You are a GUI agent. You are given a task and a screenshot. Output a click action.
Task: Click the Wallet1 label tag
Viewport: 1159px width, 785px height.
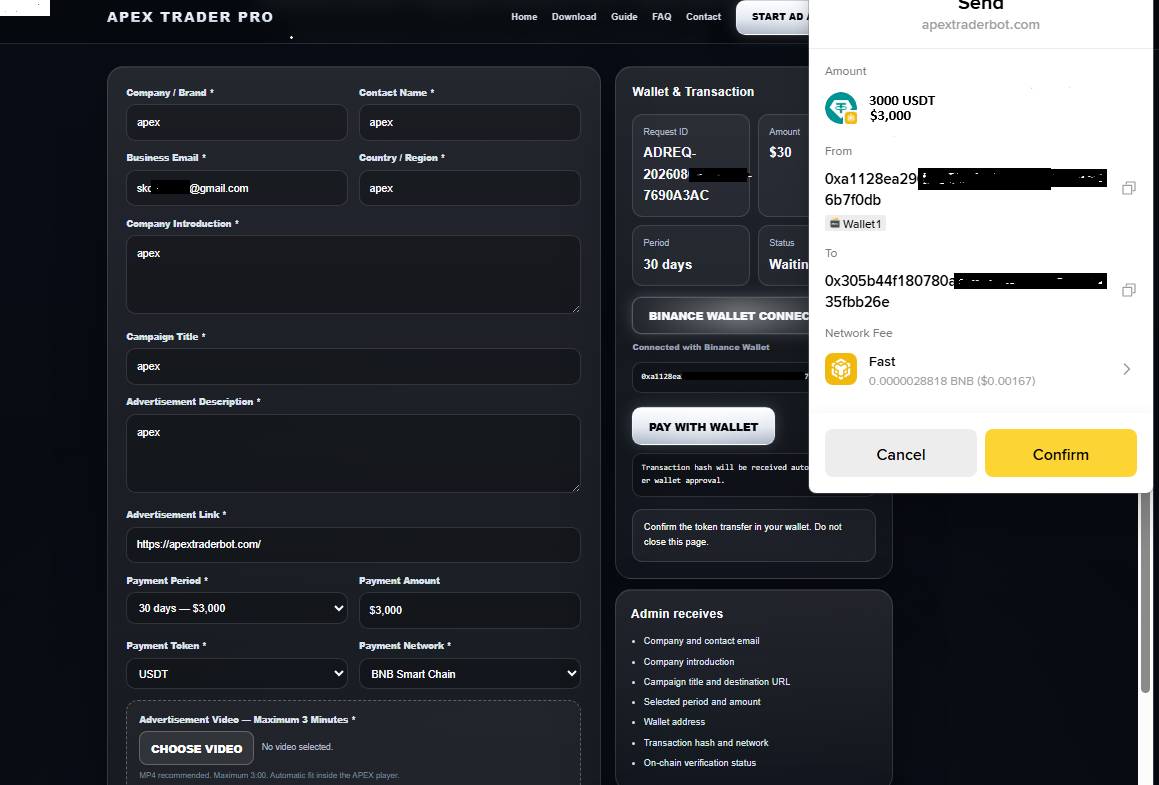pyautogui.click(x=855, y=224)
